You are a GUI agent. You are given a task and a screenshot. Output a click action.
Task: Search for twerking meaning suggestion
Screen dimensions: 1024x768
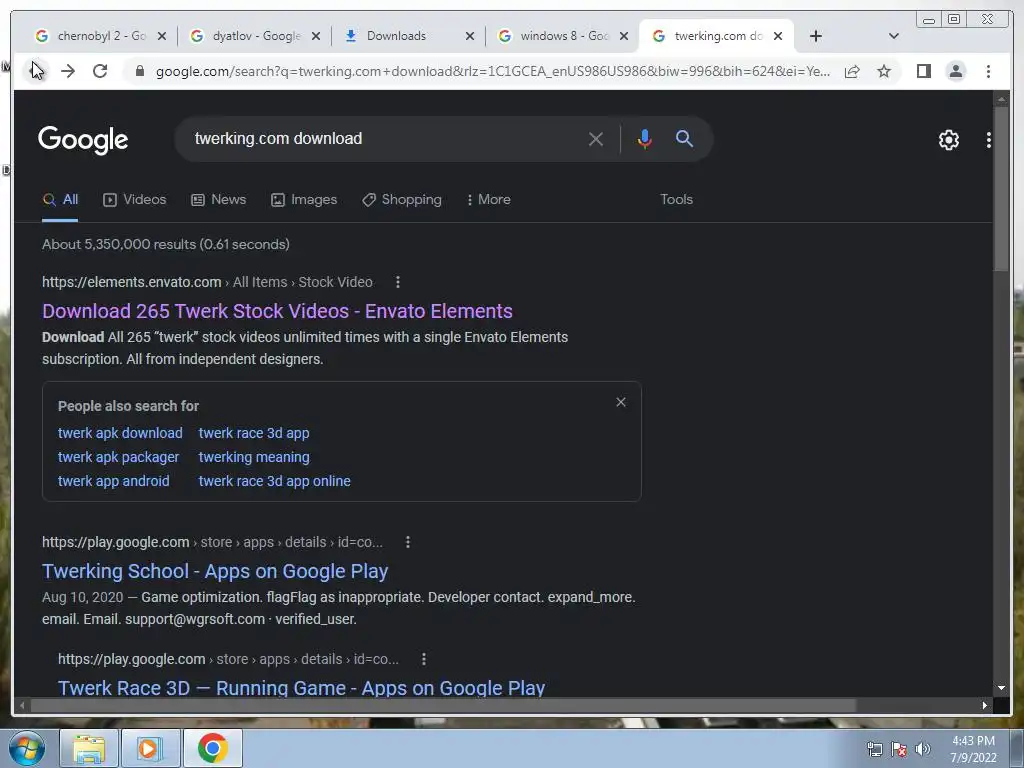254,457
